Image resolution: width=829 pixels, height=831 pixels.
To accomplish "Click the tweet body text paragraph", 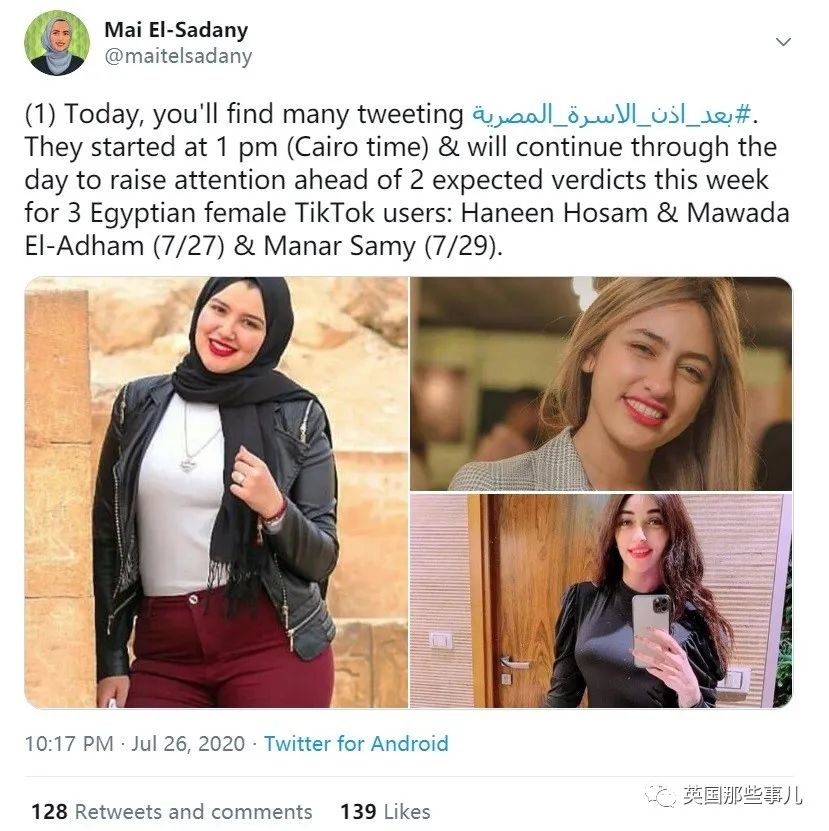I will point(407,180).
